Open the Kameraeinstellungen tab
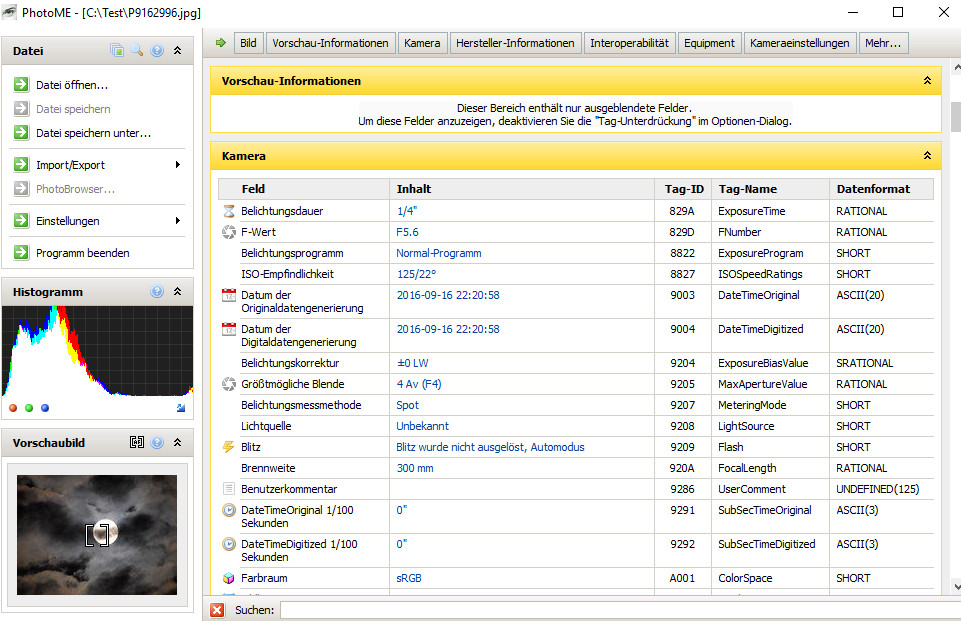Image resolution: width=961 pixels, height=621 pixels. click(799, 43)
